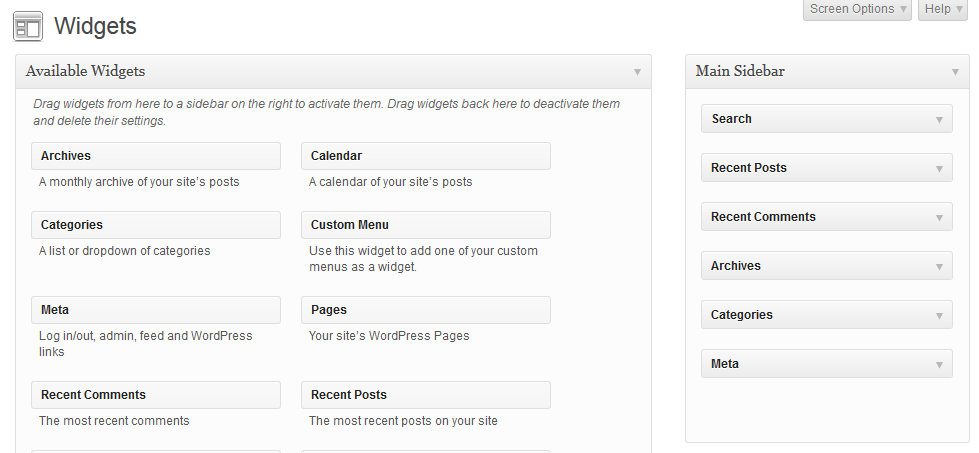
Task: Select Recent Posts in Available Widgets
Action: pos(425,395)
